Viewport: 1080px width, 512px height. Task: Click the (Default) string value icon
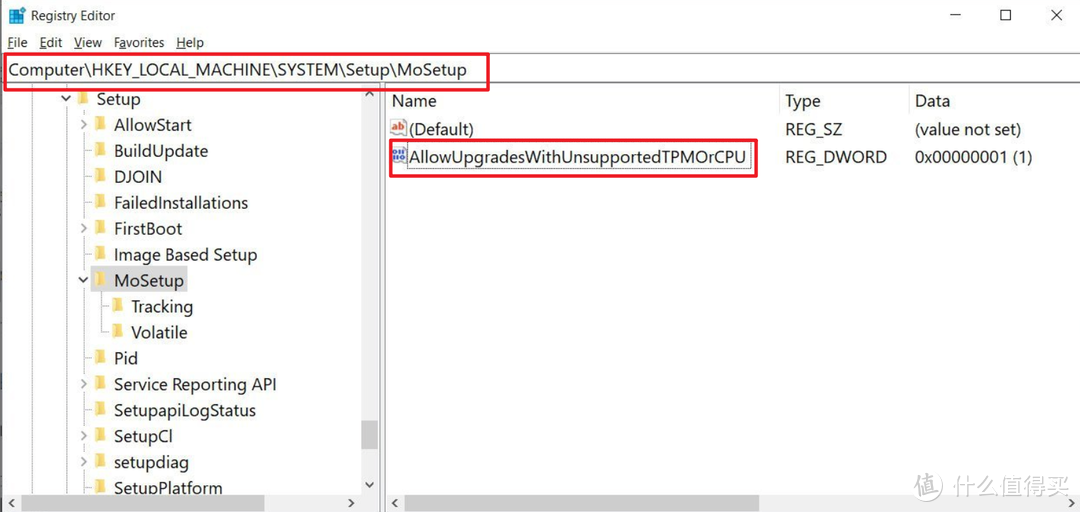coord(399,128)
